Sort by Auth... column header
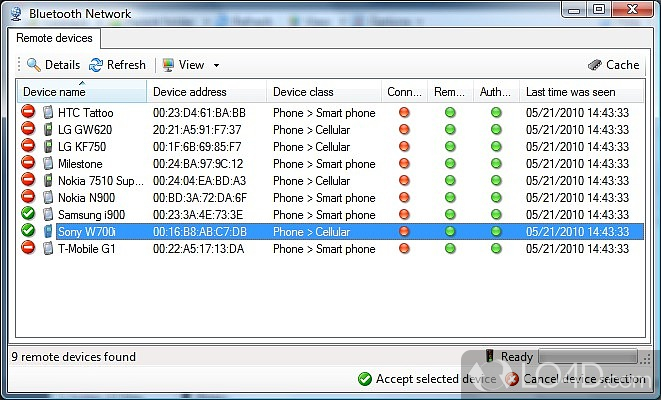 tap(496, 91)
